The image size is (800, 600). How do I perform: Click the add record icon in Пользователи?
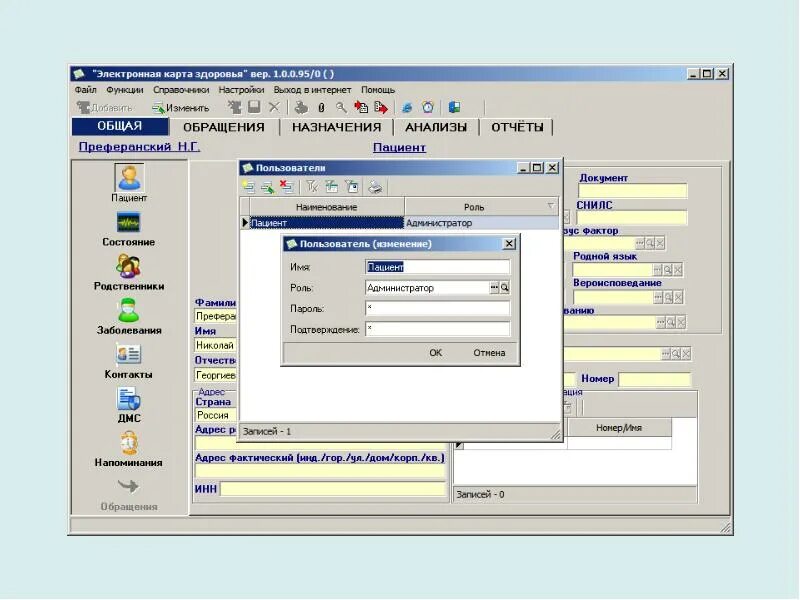pos(248,187)
